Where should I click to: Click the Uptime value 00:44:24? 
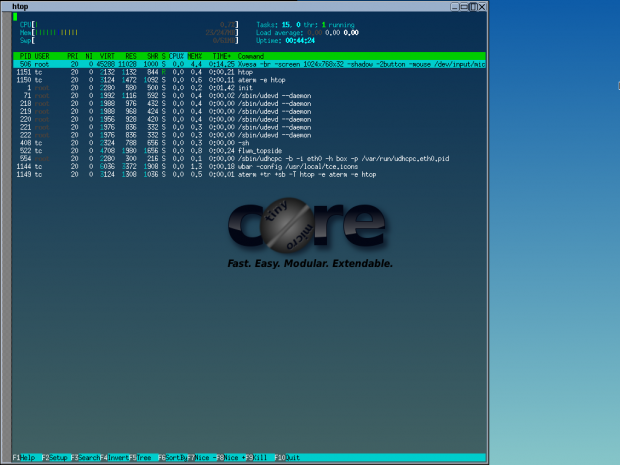tap(300, 40)
